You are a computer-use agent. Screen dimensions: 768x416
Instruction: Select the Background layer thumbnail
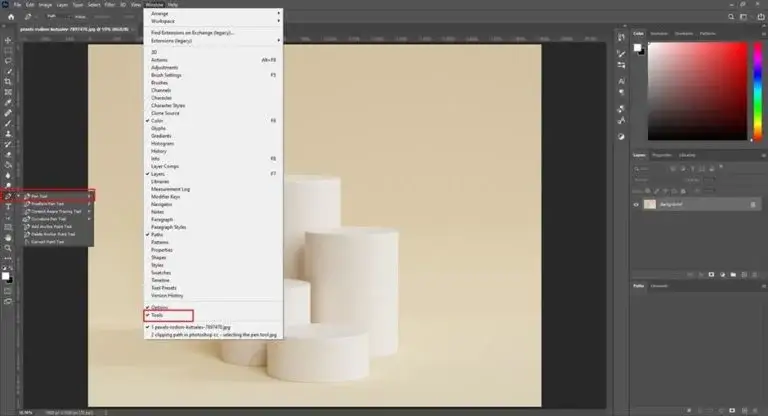649,204
